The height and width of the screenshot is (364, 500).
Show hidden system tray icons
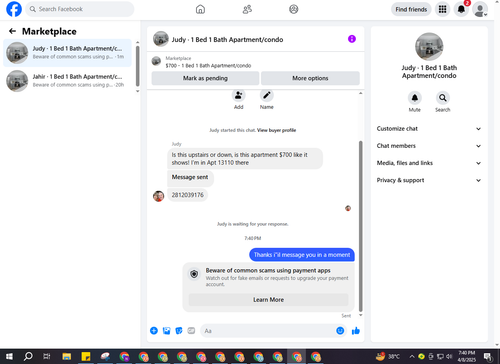coord(412,356)
